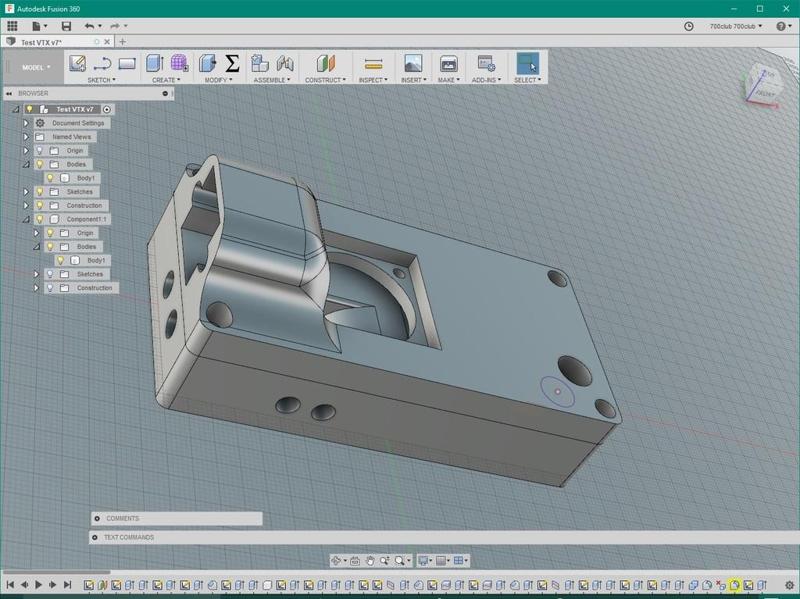Expand the Document Settings node

tap(26, 123)
